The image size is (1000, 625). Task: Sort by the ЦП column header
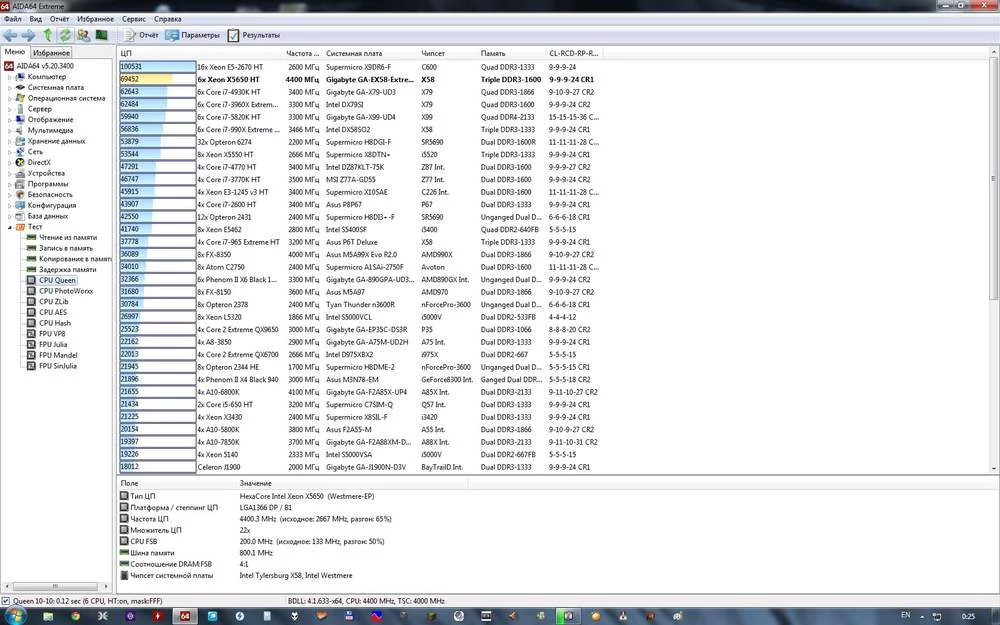200,54
